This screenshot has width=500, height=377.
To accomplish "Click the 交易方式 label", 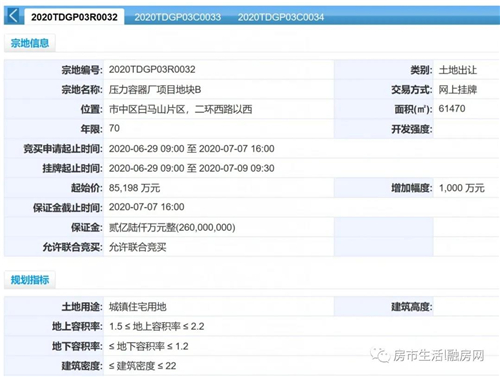I will (x=412, y=90).
